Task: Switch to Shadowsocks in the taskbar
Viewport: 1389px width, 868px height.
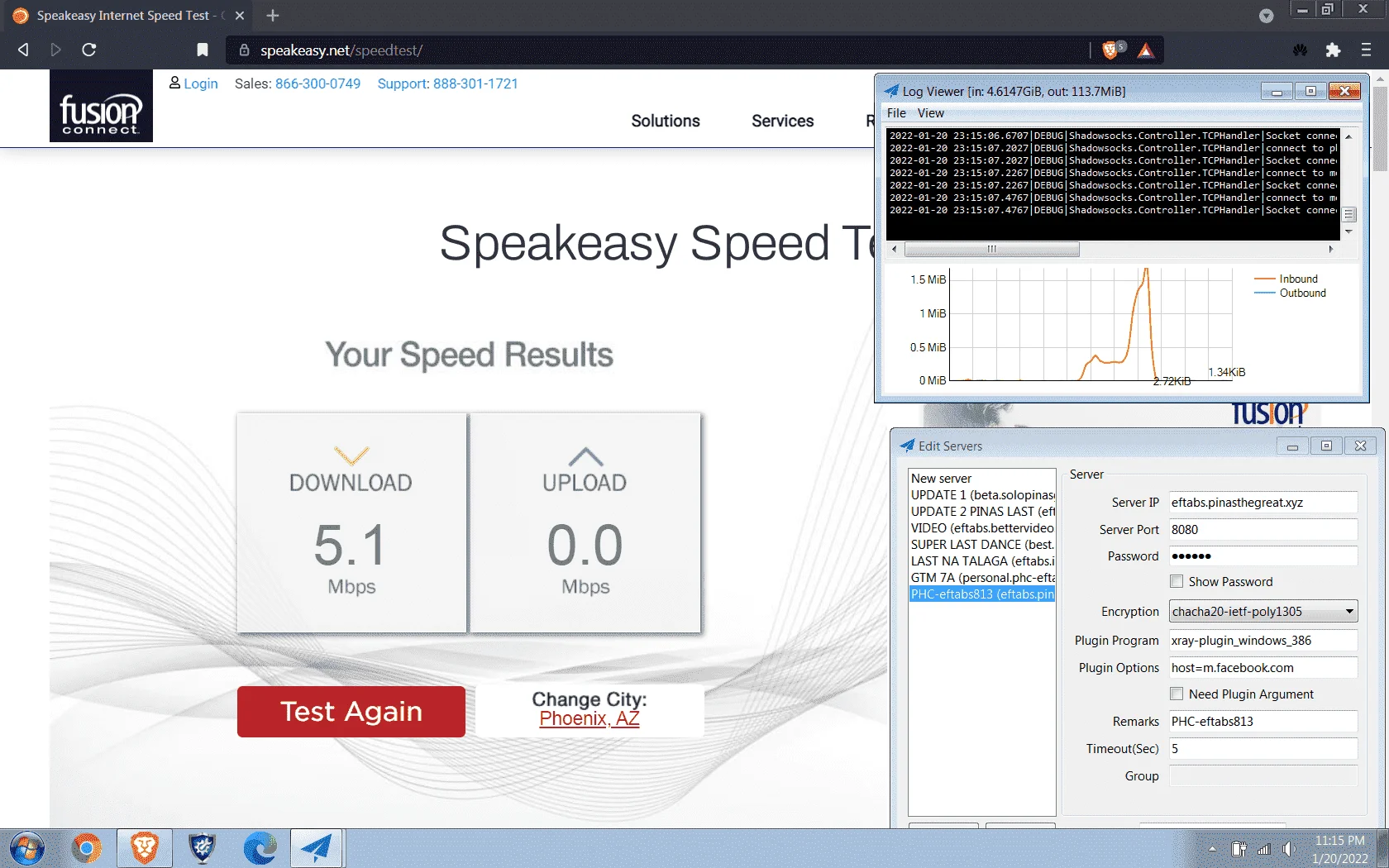Action: pos(317,849)
